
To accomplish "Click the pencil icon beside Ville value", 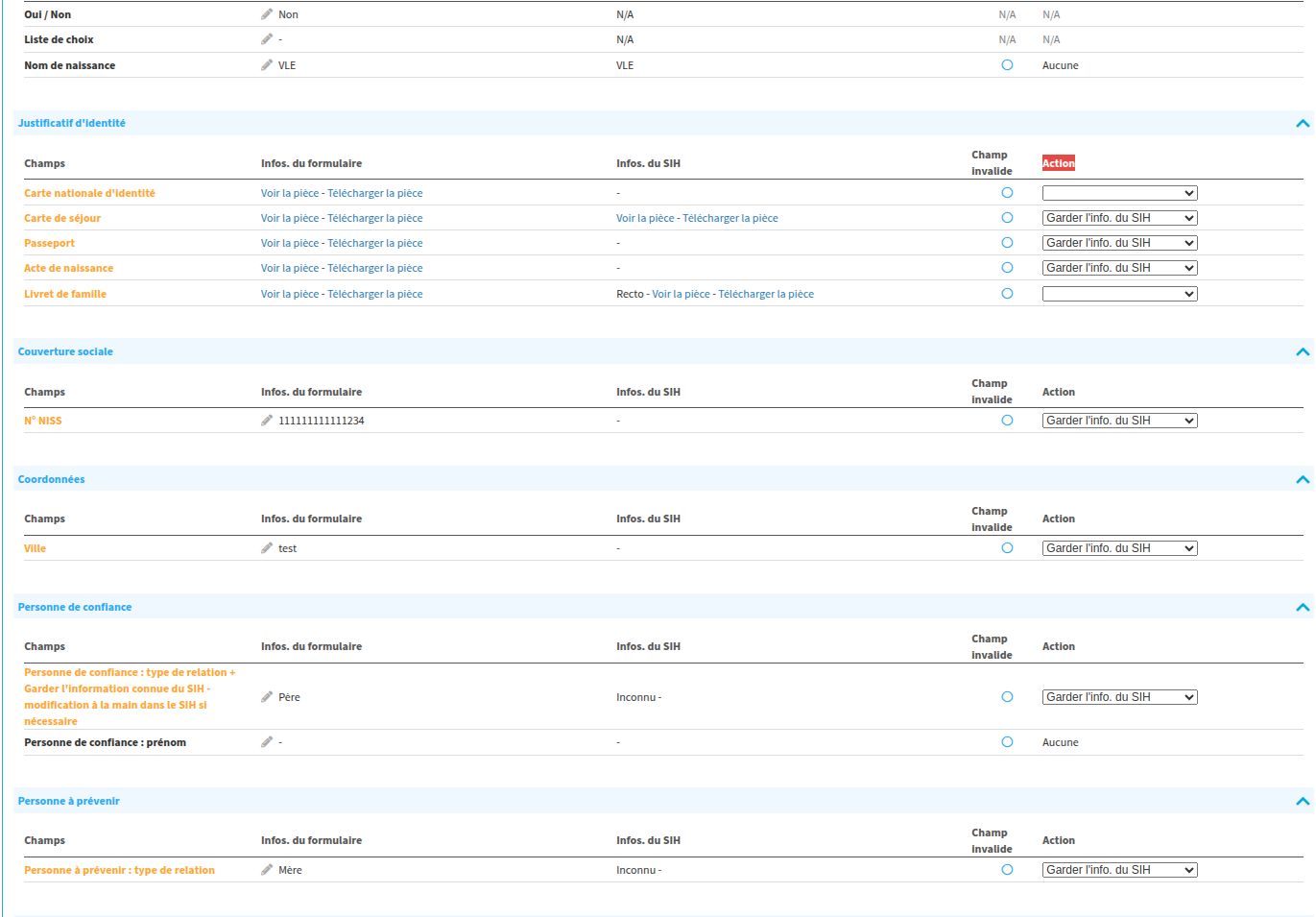I will (267, 548).
